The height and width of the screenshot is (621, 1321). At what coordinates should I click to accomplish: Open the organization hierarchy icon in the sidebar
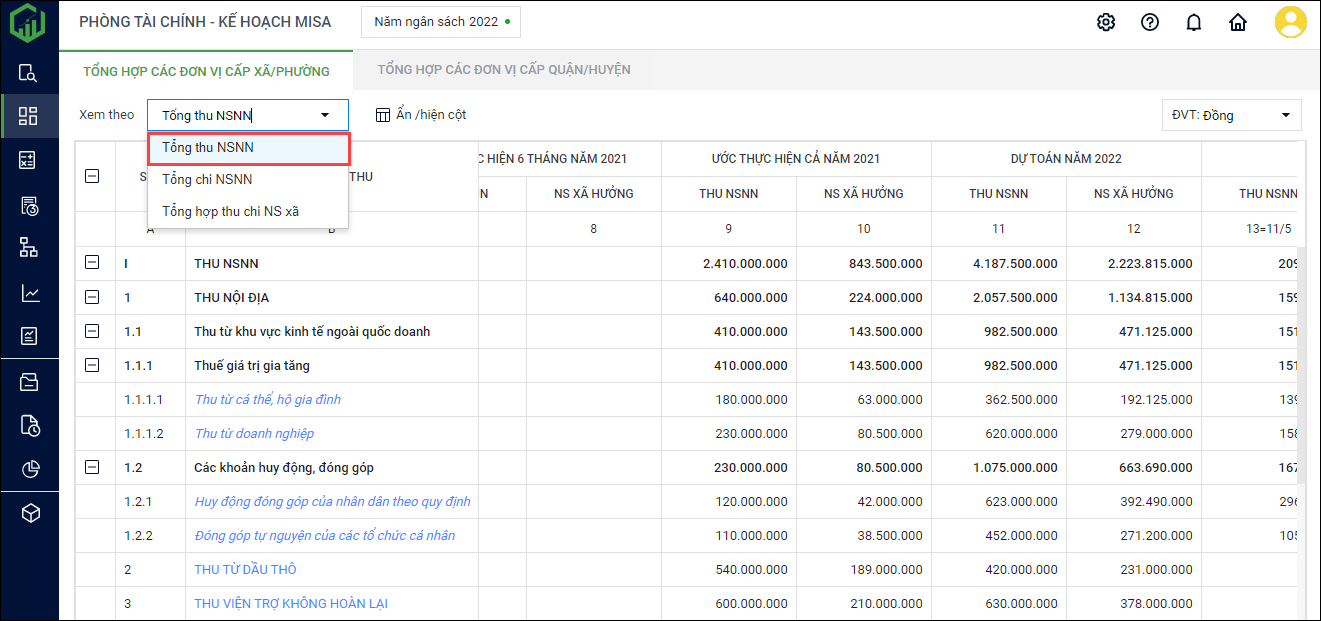point(29,248)
